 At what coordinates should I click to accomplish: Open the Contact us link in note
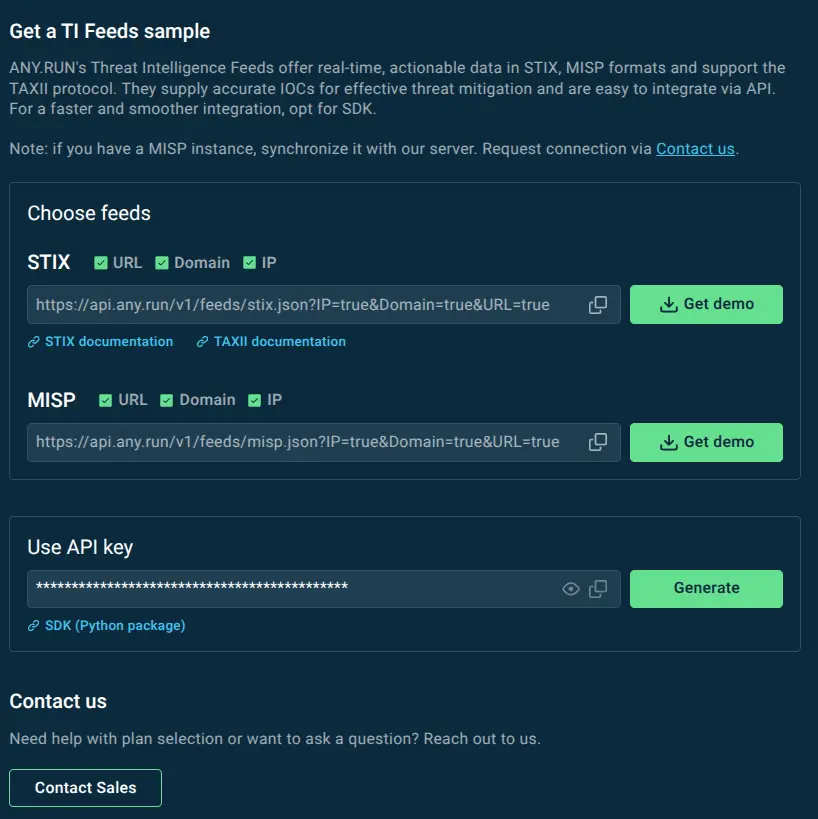coord(695,149)
